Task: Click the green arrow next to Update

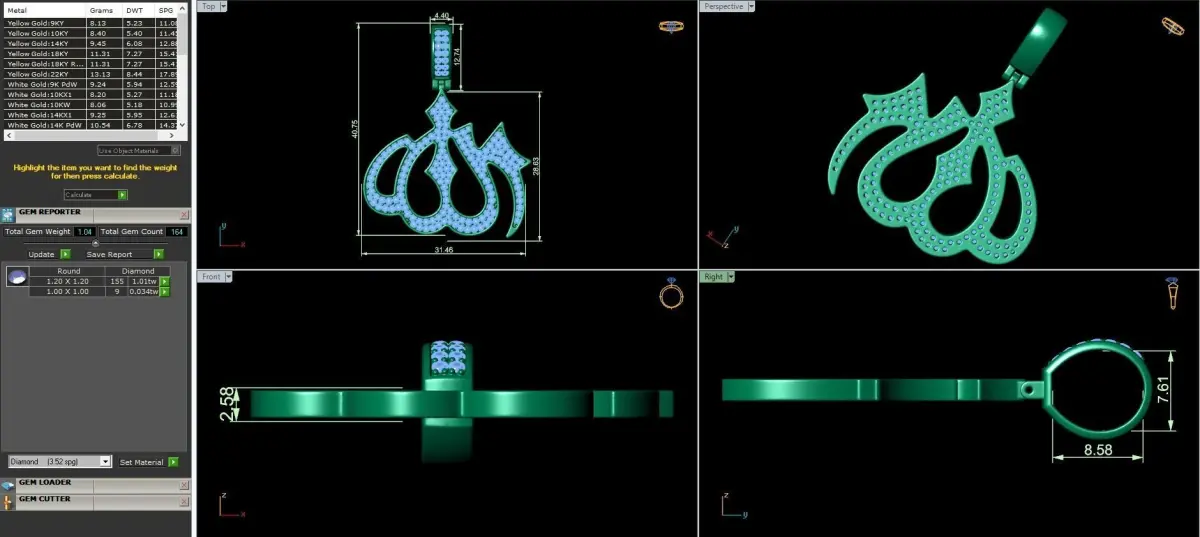Action: 65,254
